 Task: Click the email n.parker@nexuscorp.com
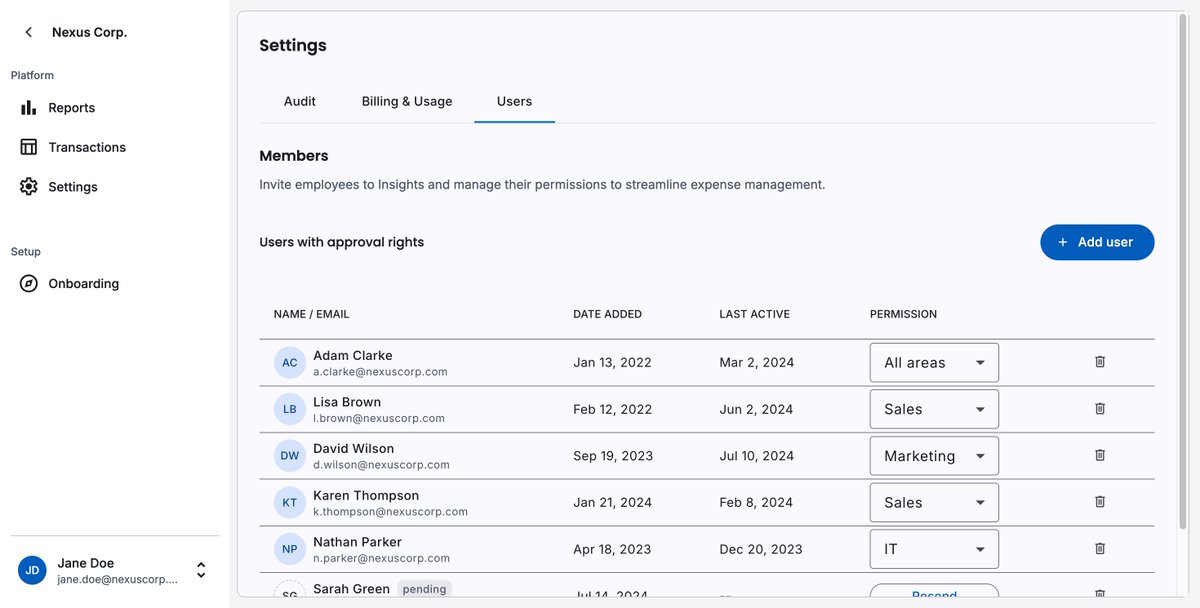coord(381,558)
